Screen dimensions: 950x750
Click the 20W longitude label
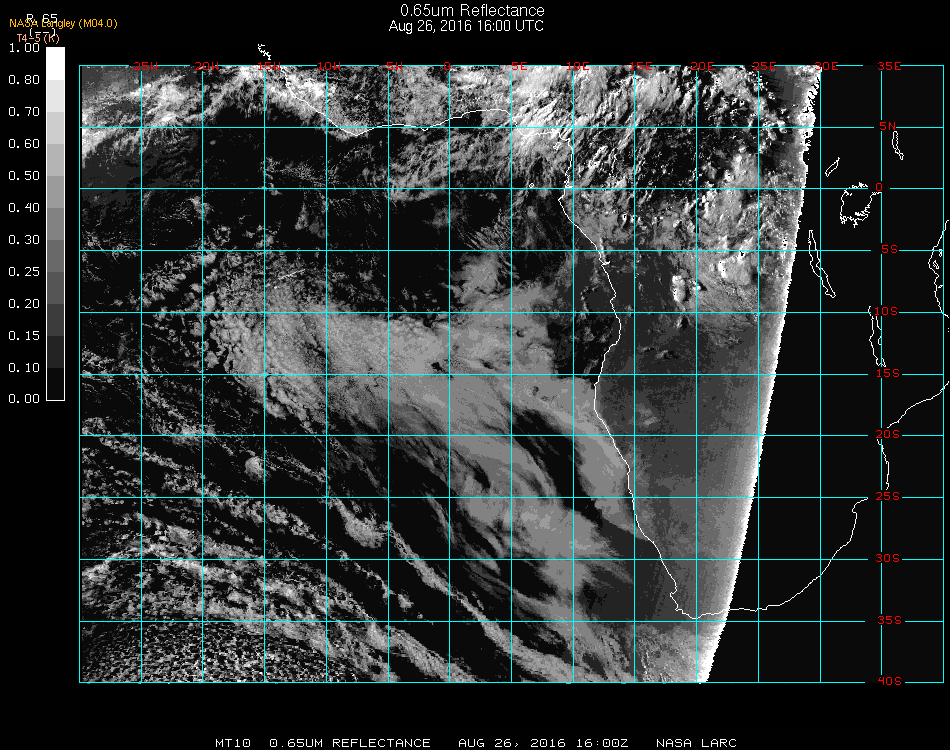pos(207,66)
